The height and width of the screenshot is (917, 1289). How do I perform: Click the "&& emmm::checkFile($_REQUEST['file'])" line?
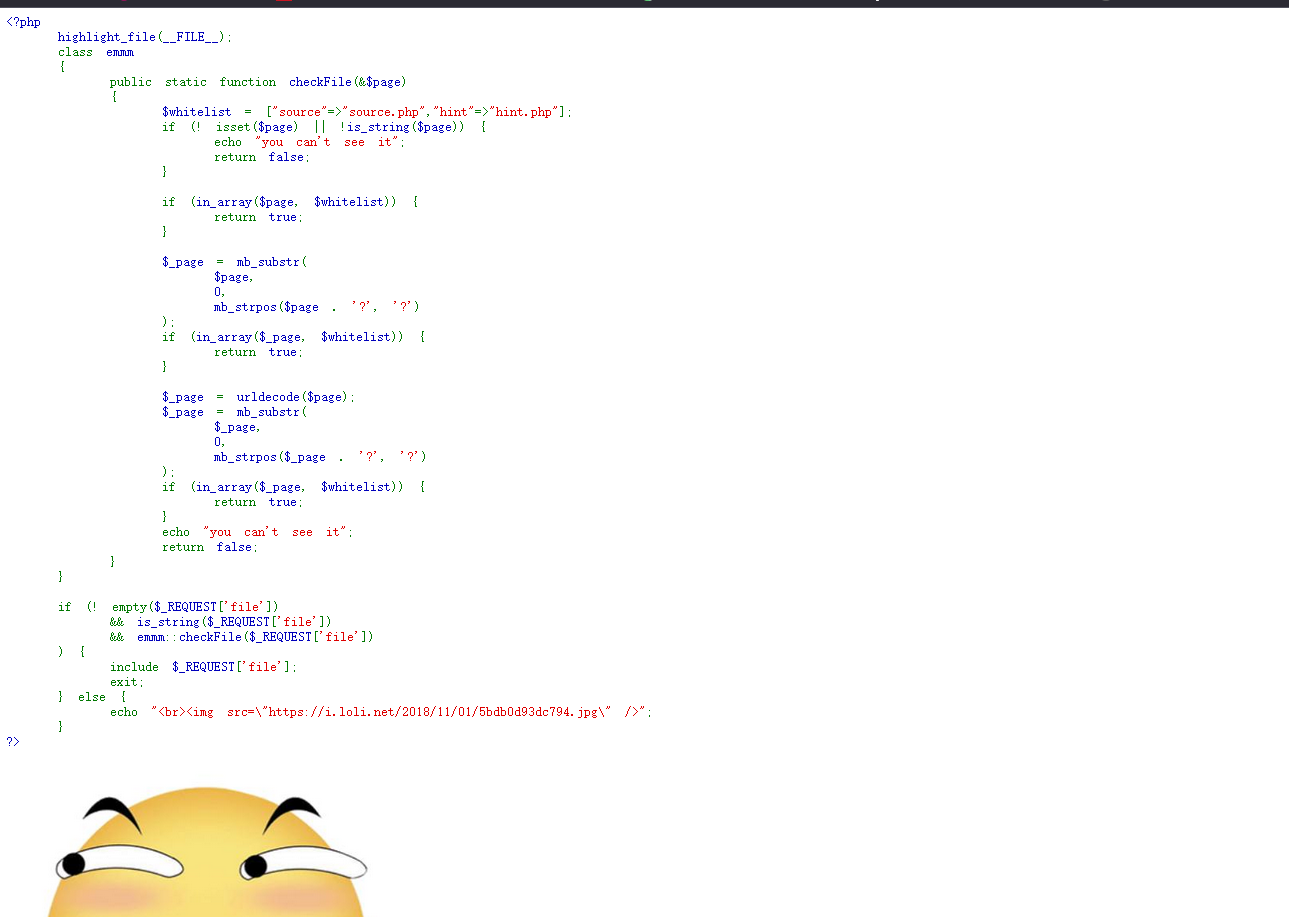click(x=241, y=637)
